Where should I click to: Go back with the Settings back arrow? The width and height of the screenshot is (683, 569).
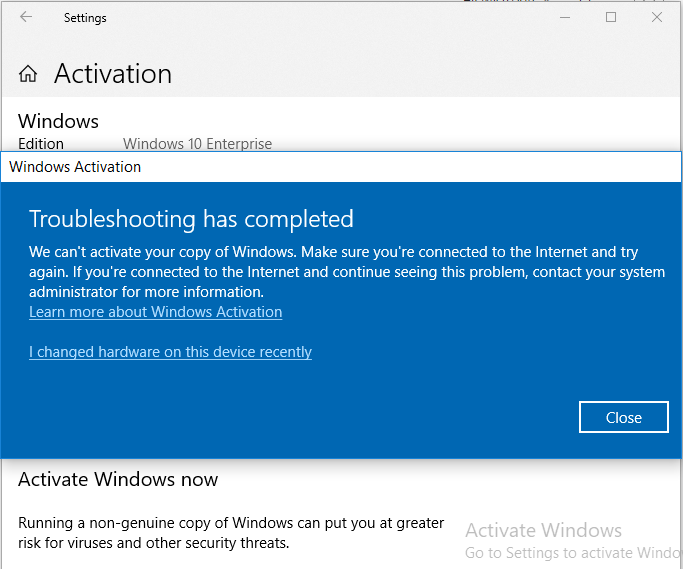pyautogui.click(x=26, y=17)
